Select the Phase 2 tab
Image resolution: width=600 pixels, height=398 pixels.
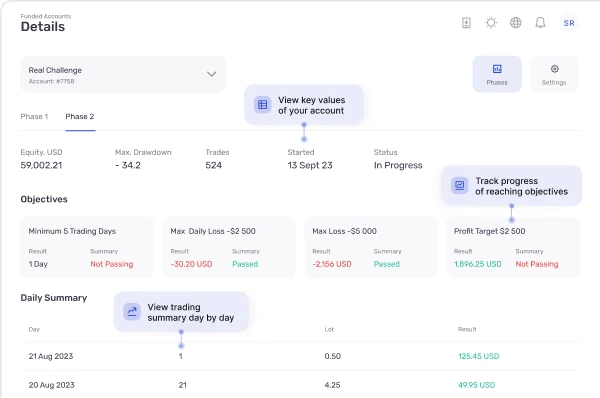point(80,117)
